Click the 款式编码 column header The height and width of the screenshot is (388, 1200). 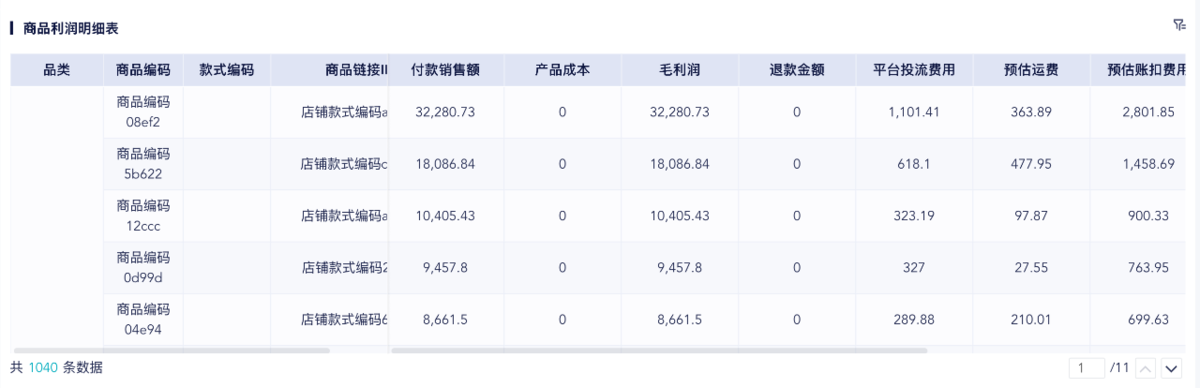227,70
